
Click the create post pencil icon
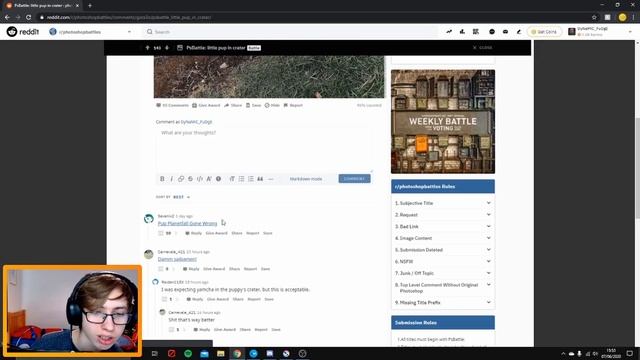pyautogui.click(x=519, y=31)
